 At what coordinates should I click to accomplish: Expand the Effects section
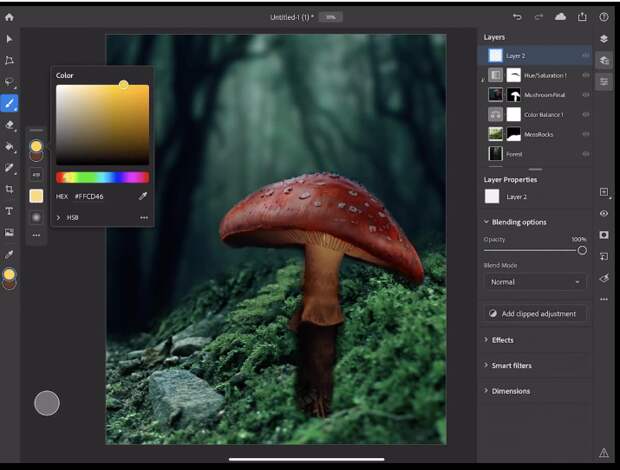pyautogui.click(x=502, y=340)
